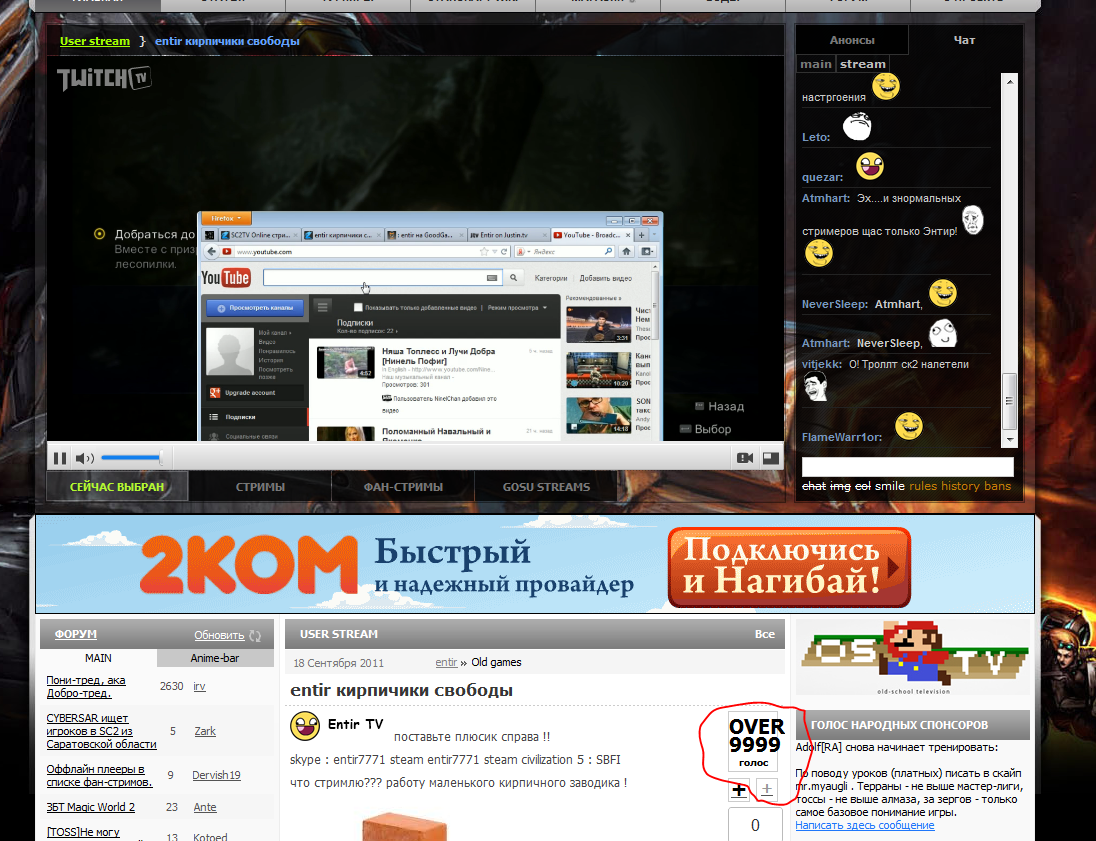Click the NeverSleep username in chat
The image size is (1096, 841).
(835, 304)
